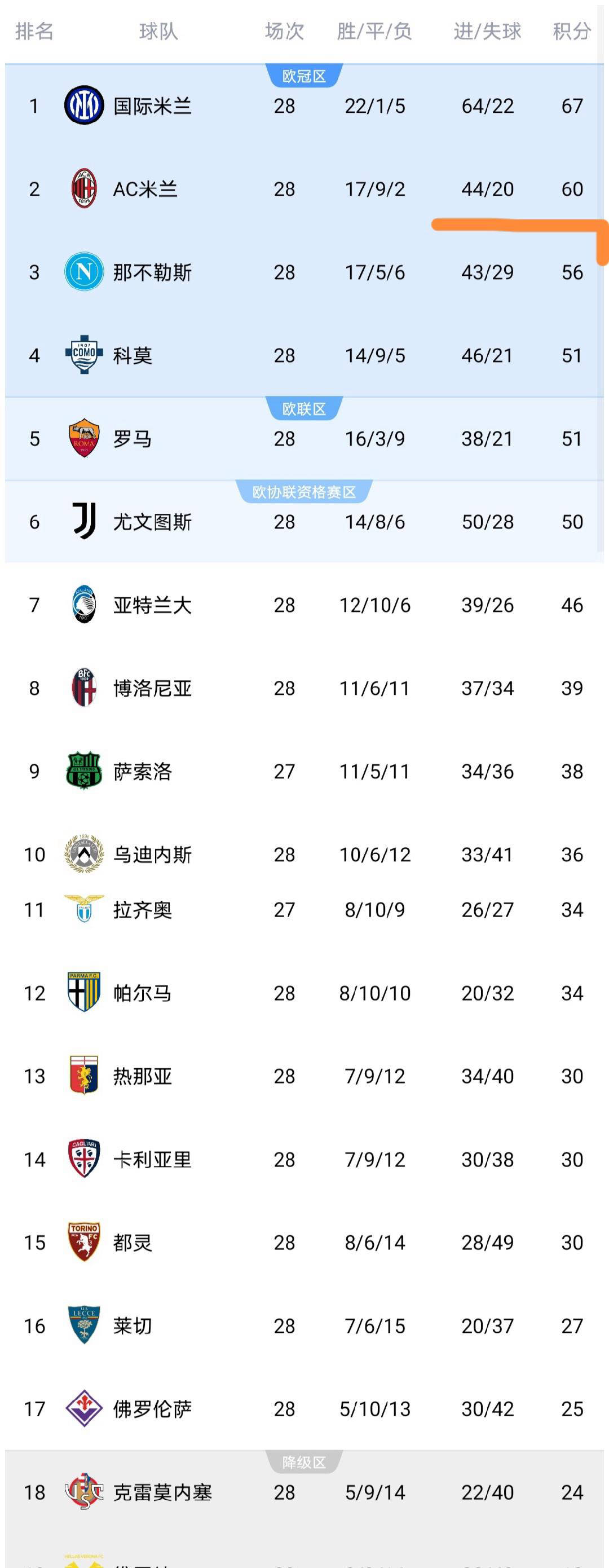Tap the Fiorentina purple badge
The height and width of the screenshot is (1568, 609).
[84, 1408]
